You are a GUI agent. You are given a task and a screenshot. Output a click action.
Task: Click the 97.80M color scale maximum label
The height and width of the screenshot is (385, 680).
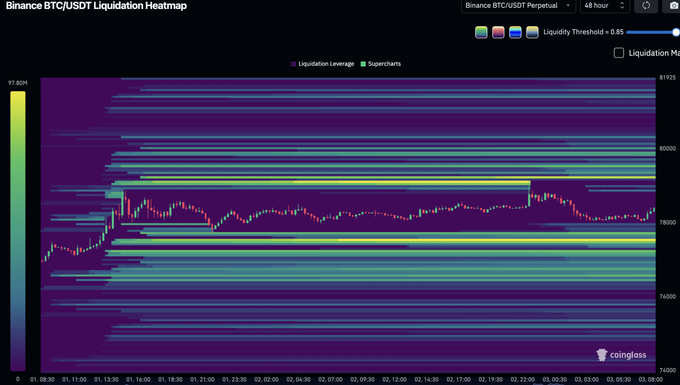tap(18, 83)
